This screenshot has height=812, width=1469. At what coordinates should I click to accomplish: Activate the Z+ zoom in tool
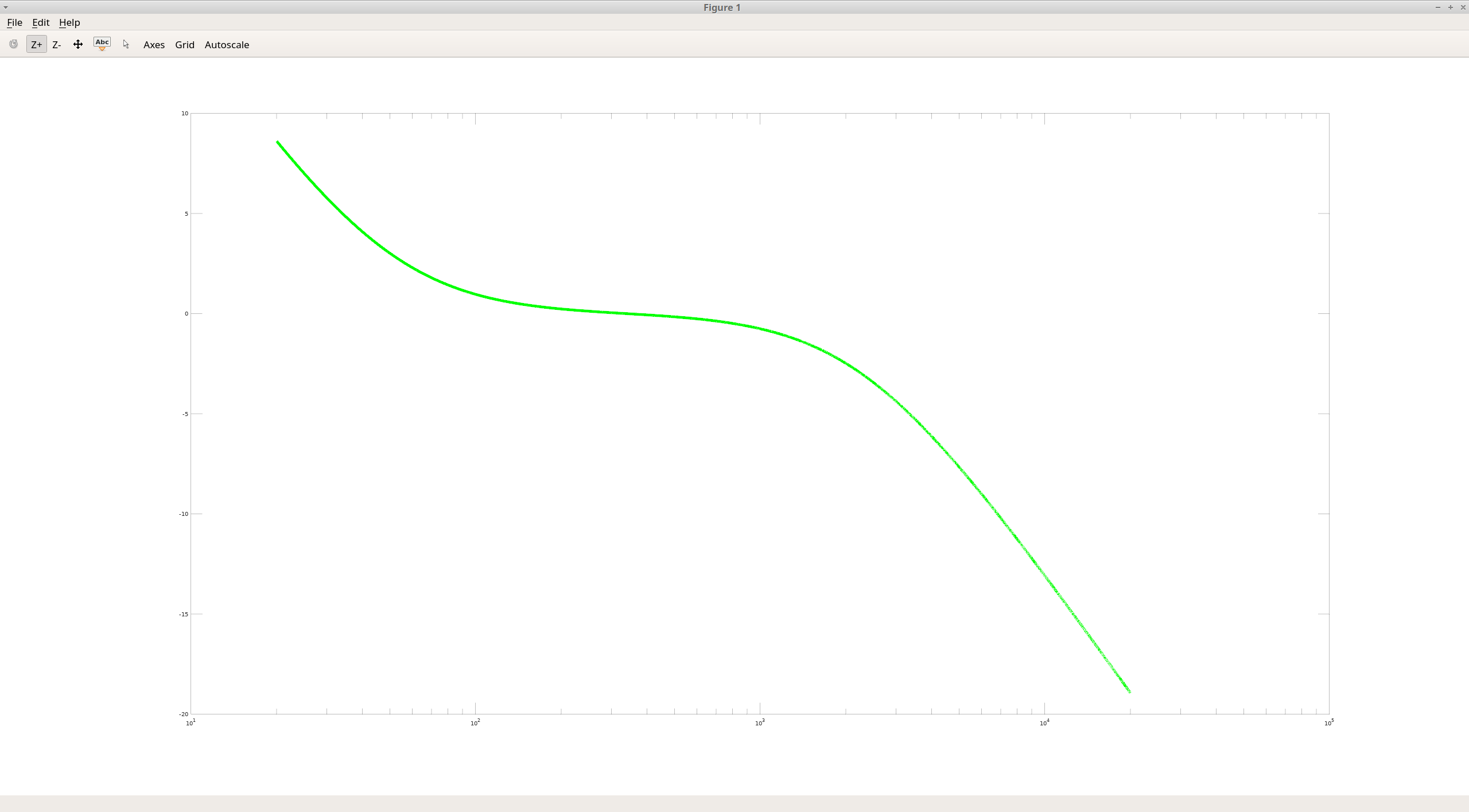click(36, 44)
